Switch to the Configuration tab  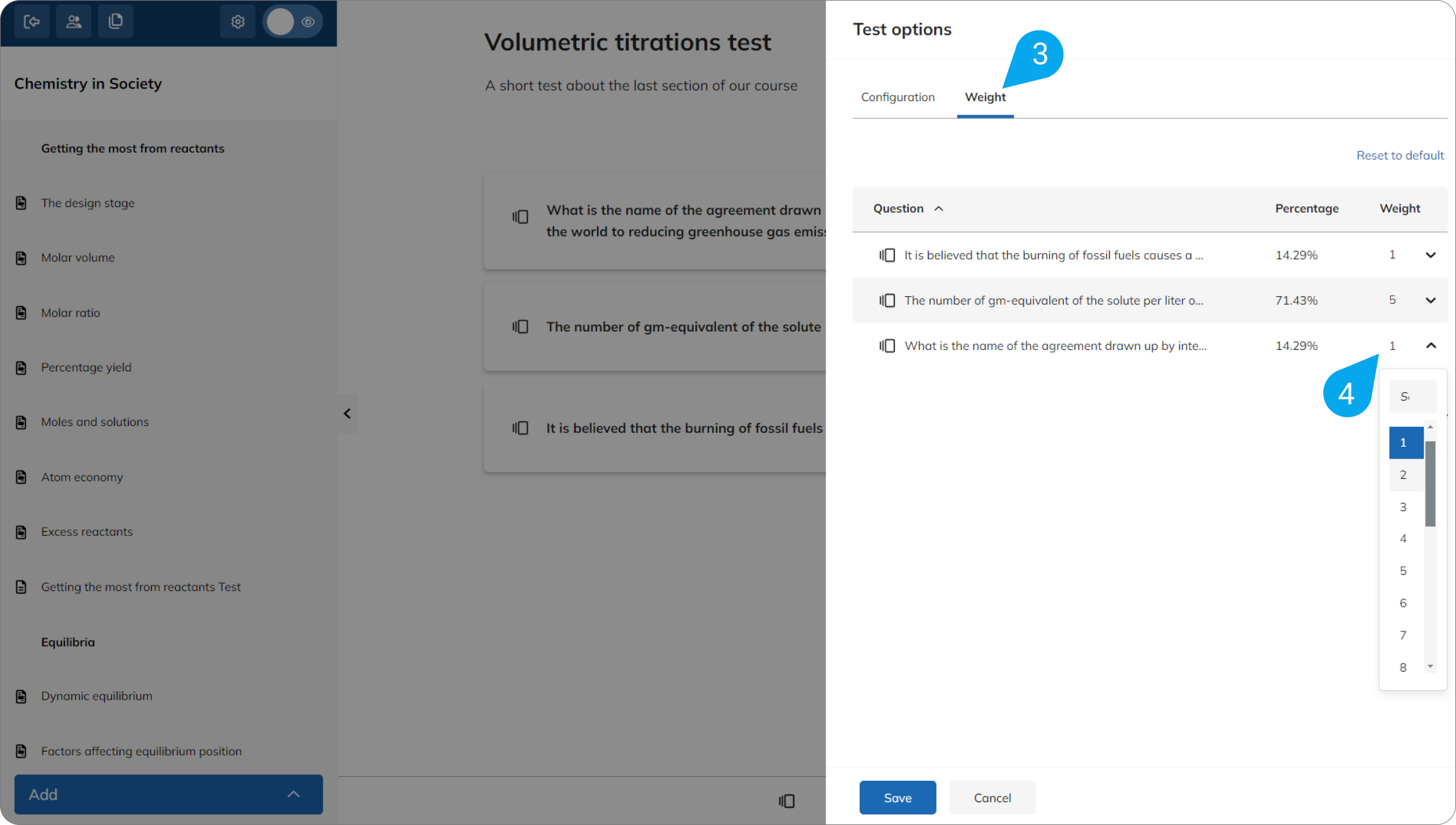(x=898, y=97)
